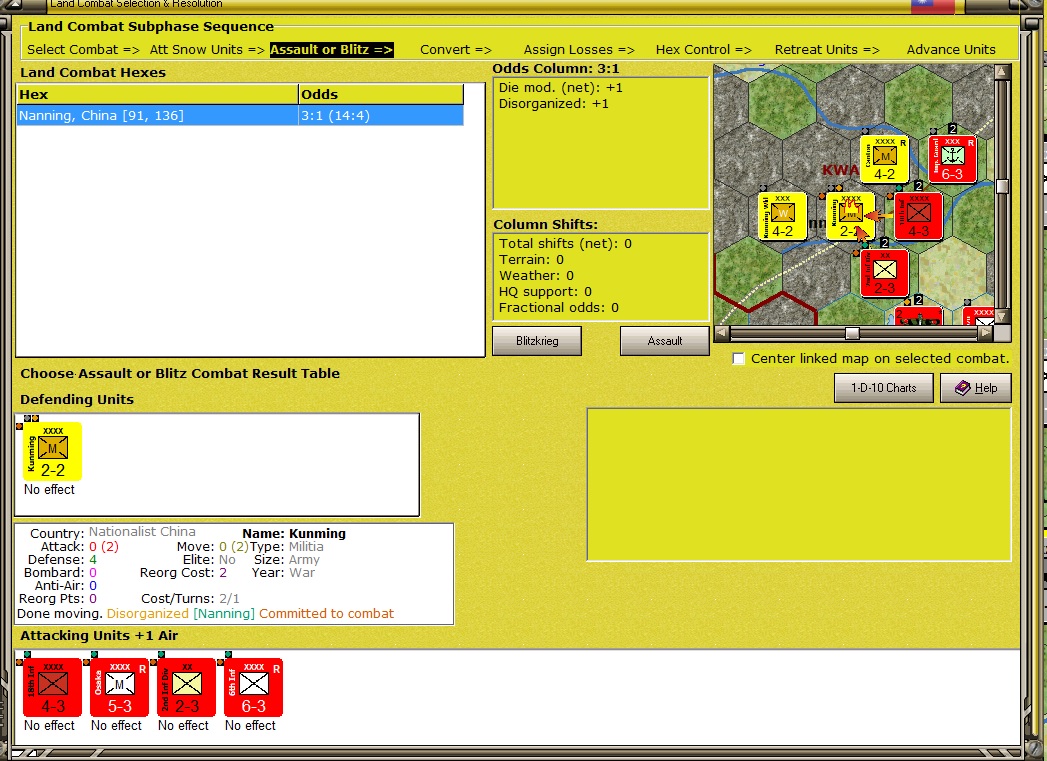1047x761 pixels.
Task: Click the 'Terrain: 0' shift line
Action: tap(532, 260)
